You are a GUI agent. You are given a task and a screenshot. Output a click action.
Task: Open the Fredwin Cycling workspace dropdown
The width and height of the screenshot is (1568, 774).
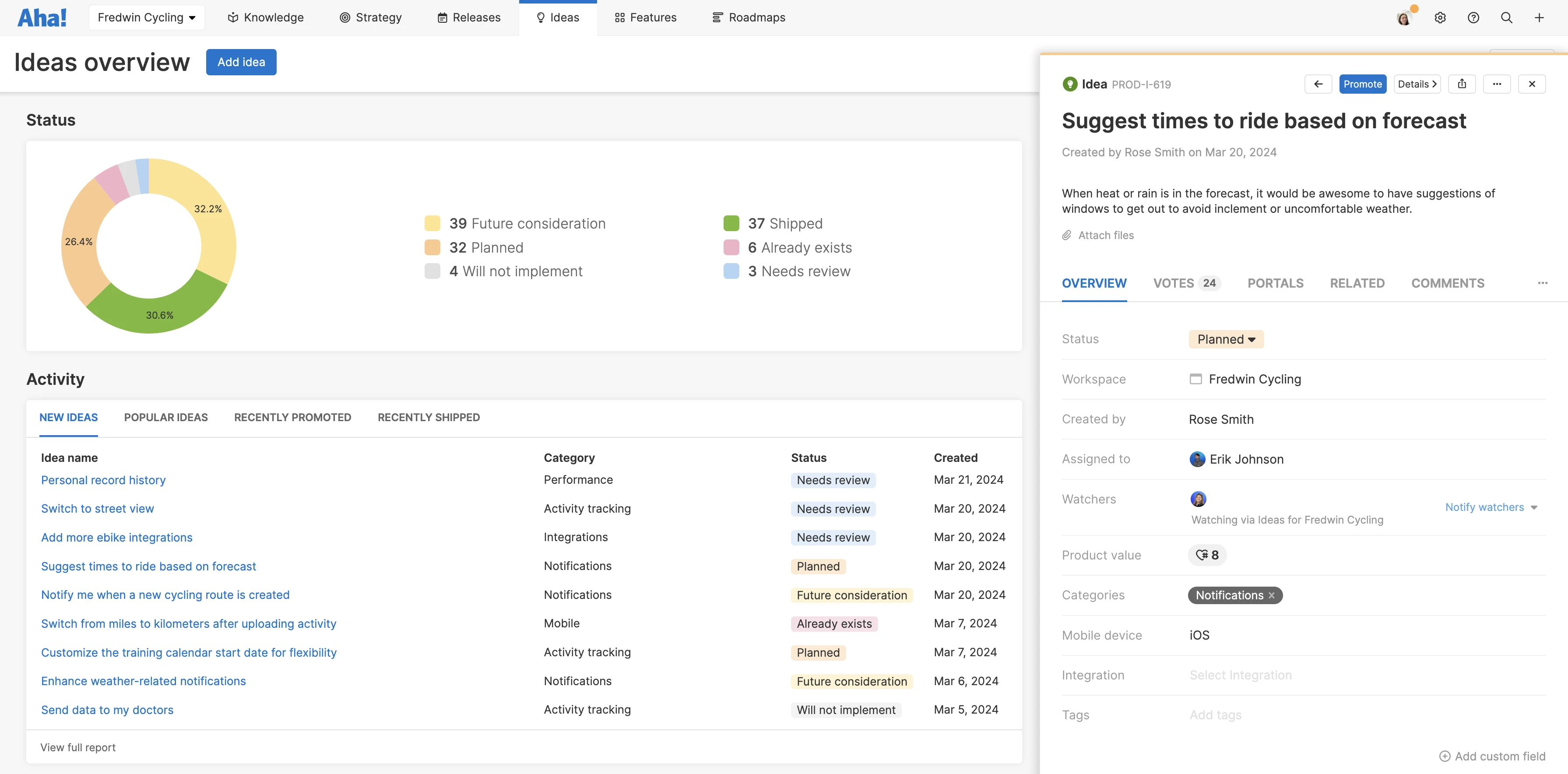147,18
